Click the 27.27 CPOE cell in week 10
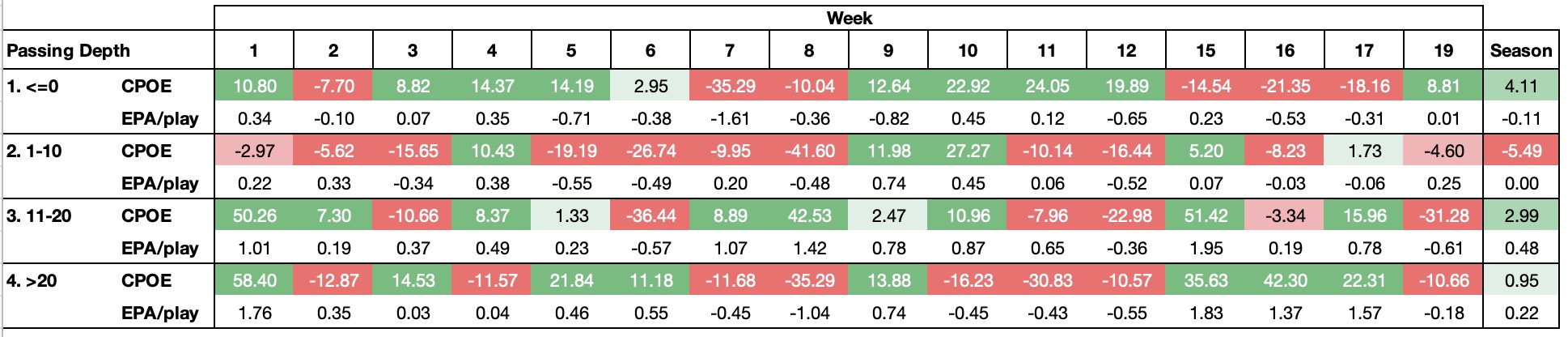The image size is (1568, 337). 968,151
